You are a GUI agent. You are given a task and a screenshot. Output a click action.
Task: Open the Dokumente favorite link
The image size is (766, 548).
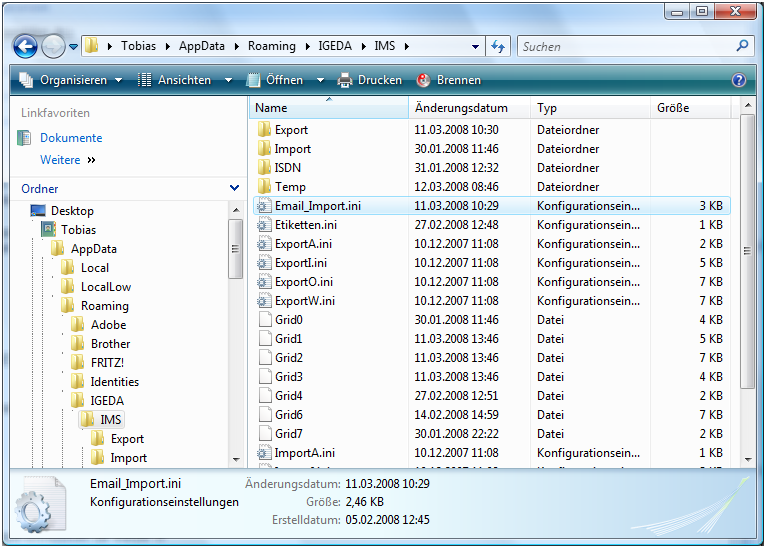coord(71,138)
